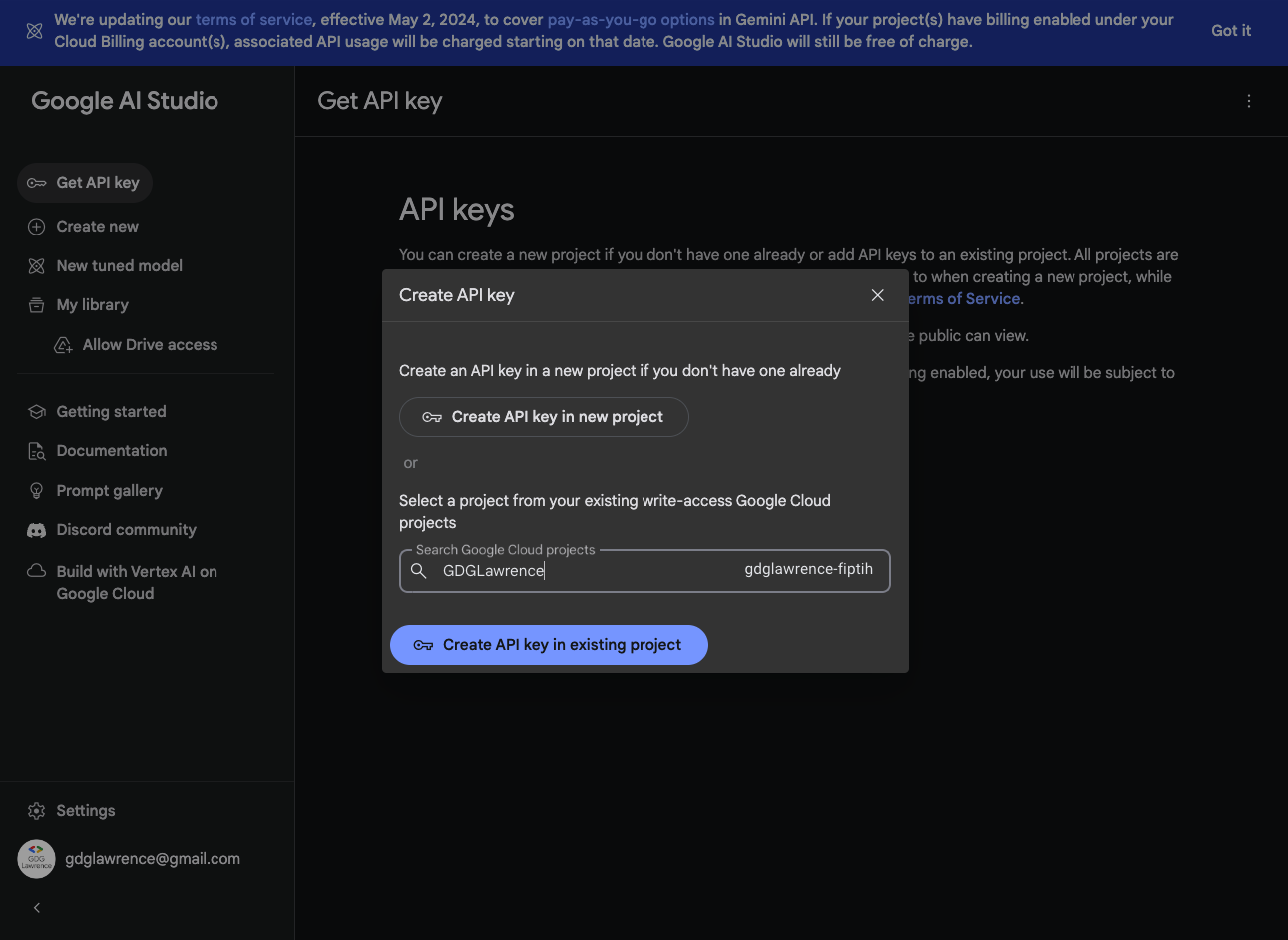The width and height of the screenshot is (1288, 940).
Task: Open the three-dot more options menu
Action: click(x=1248, y=101)
